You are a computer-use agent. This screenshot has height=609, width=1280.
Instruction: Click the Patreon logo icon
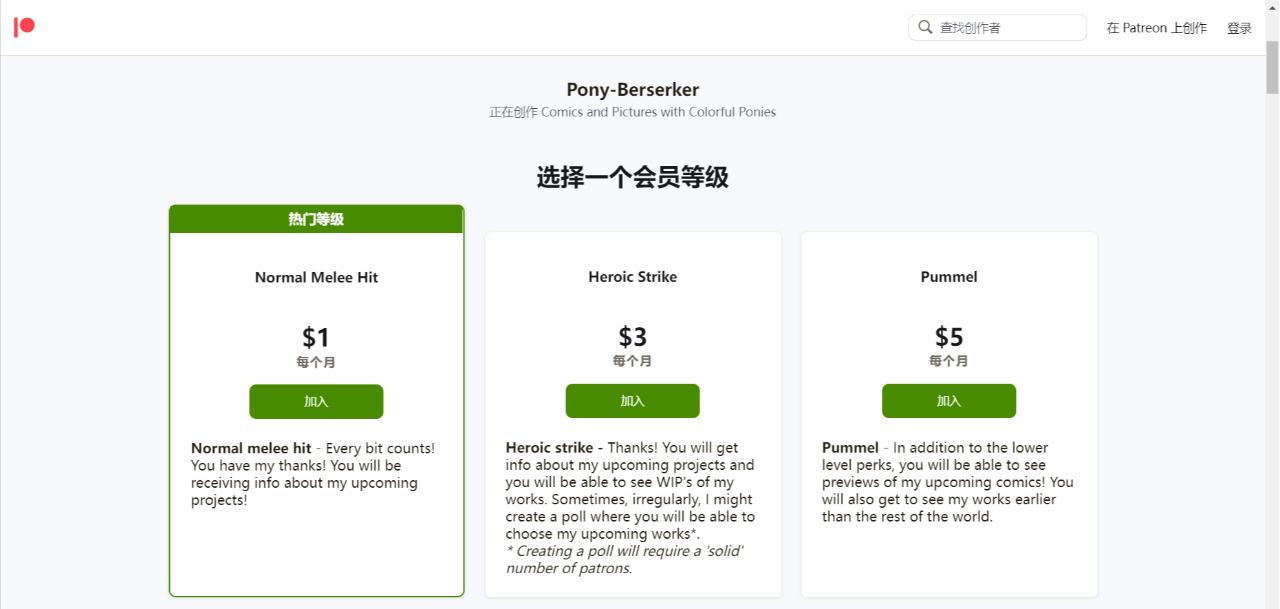tap(24, 27)
